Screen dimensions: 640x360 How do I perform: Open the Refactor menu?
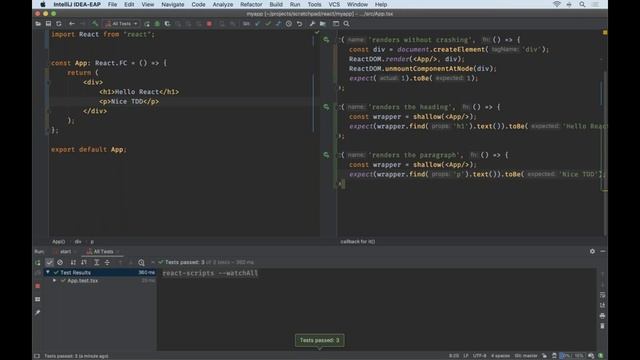251,4
